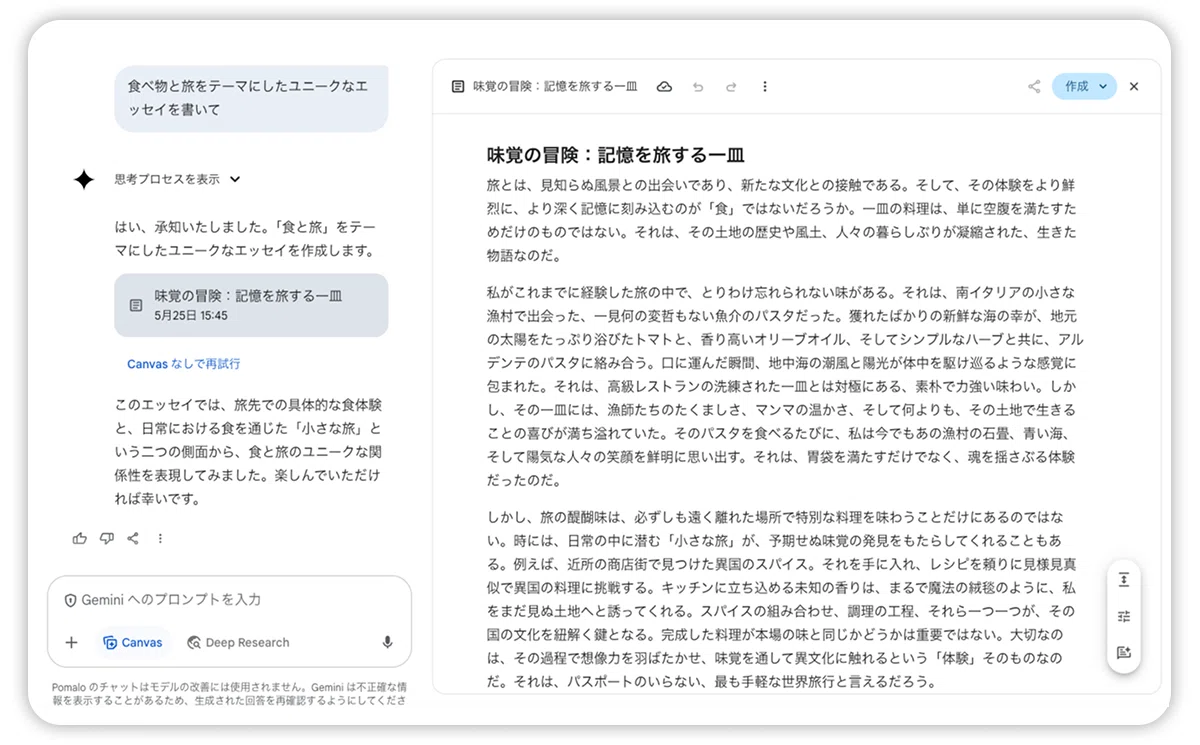Click the microphone icon

coord(387,643)
